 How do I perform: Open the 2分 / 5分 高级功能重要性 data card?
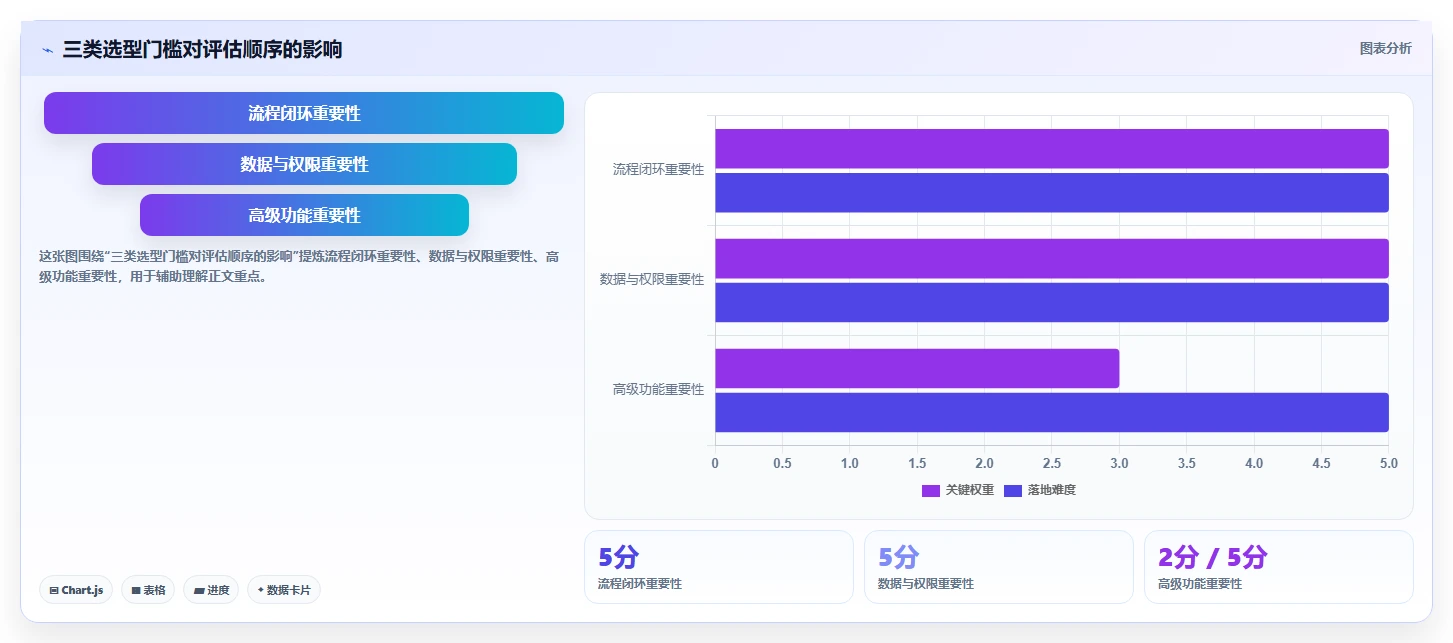pyautogui.click(x=1279, y=567)
